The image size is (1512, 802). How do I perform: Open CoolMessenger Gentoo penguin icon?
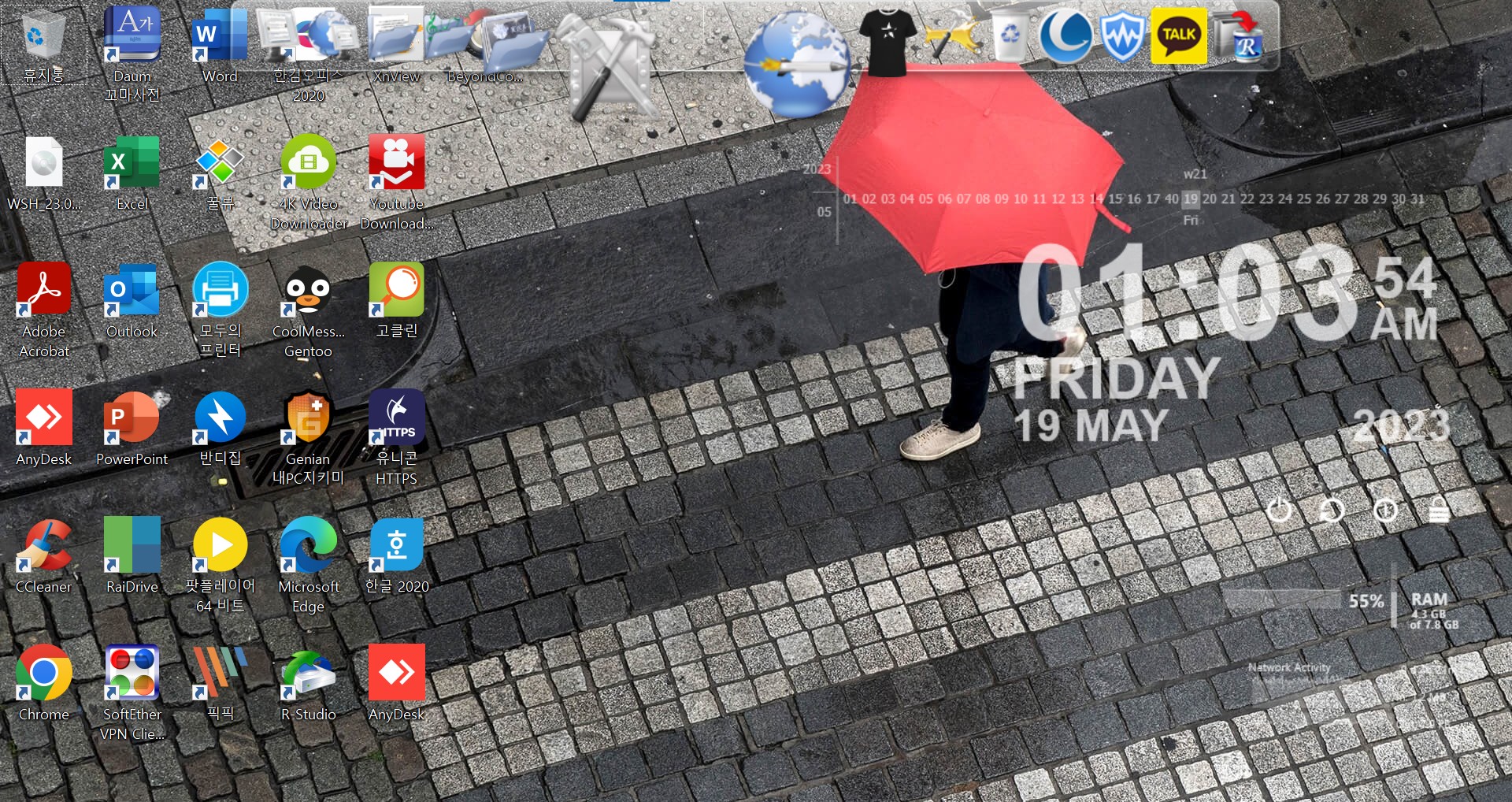coord(309,310)
